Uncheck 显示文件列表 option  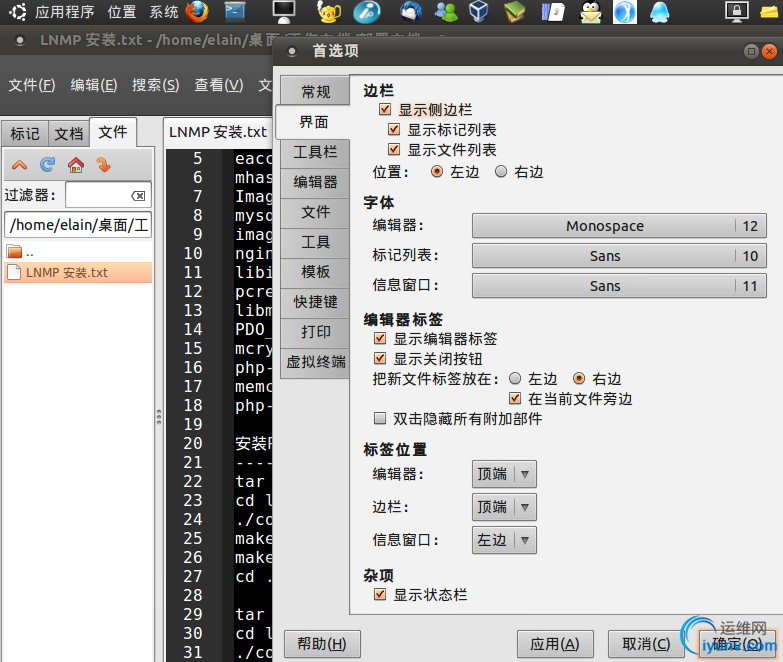(x=393, y=149)
